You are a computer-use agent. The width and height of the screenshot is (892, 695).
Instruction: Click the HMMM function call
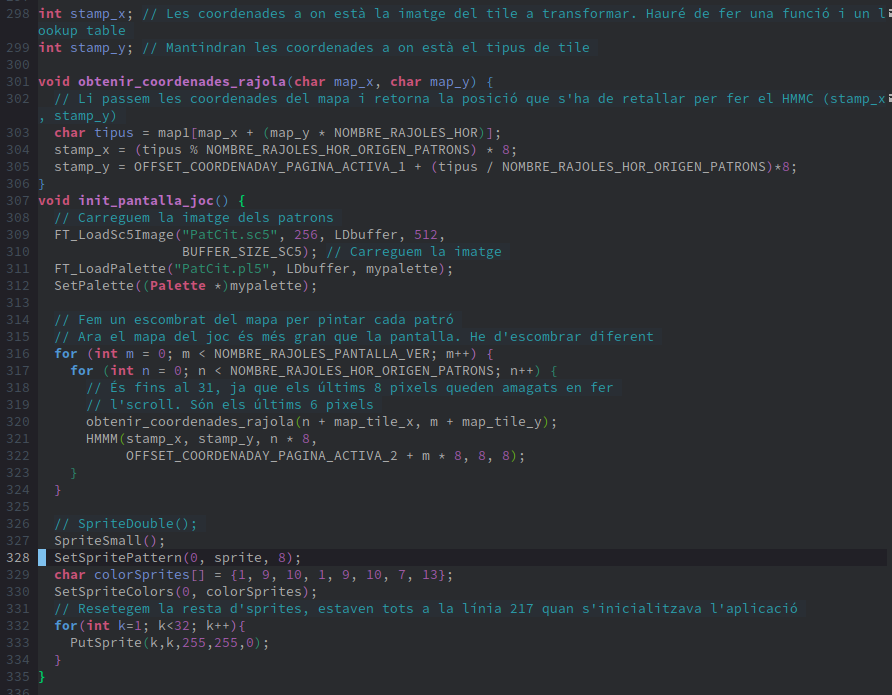coord(102,439)
